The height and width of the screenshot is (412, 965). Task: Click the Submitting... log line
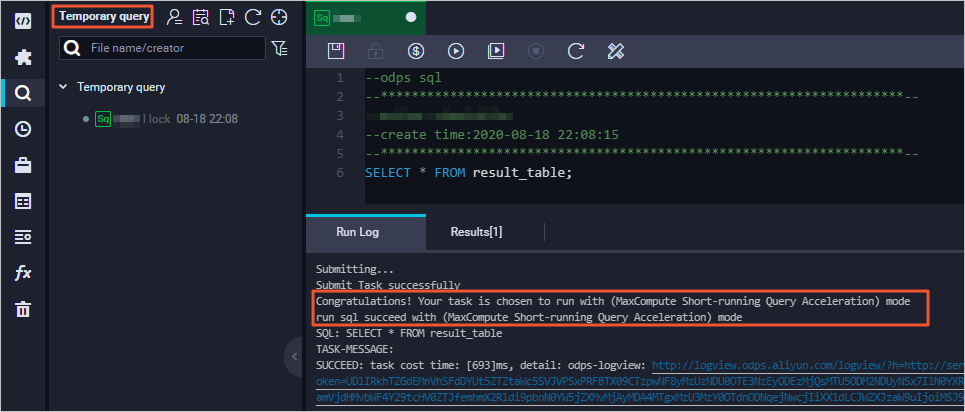(x=354, y=270)
